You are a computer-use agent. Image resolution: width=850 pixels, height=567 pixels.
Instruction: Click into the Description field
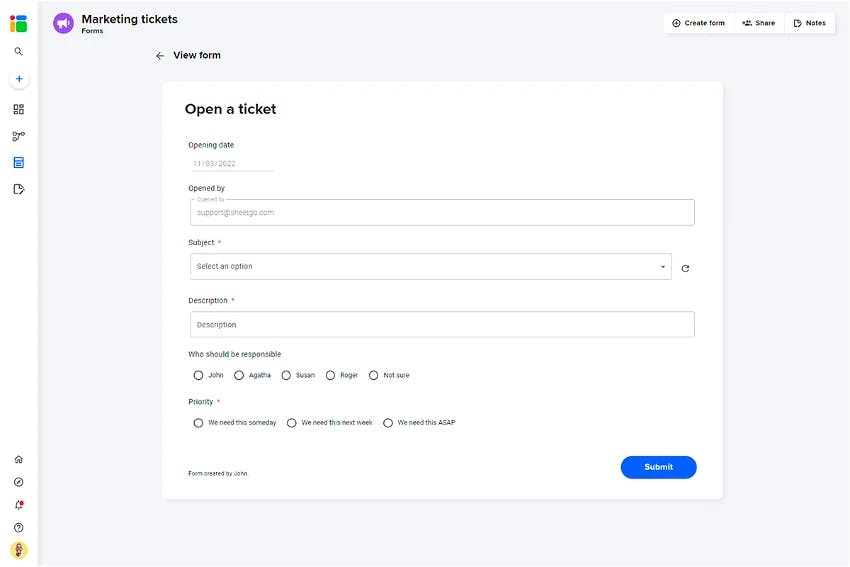click(442, 325)
